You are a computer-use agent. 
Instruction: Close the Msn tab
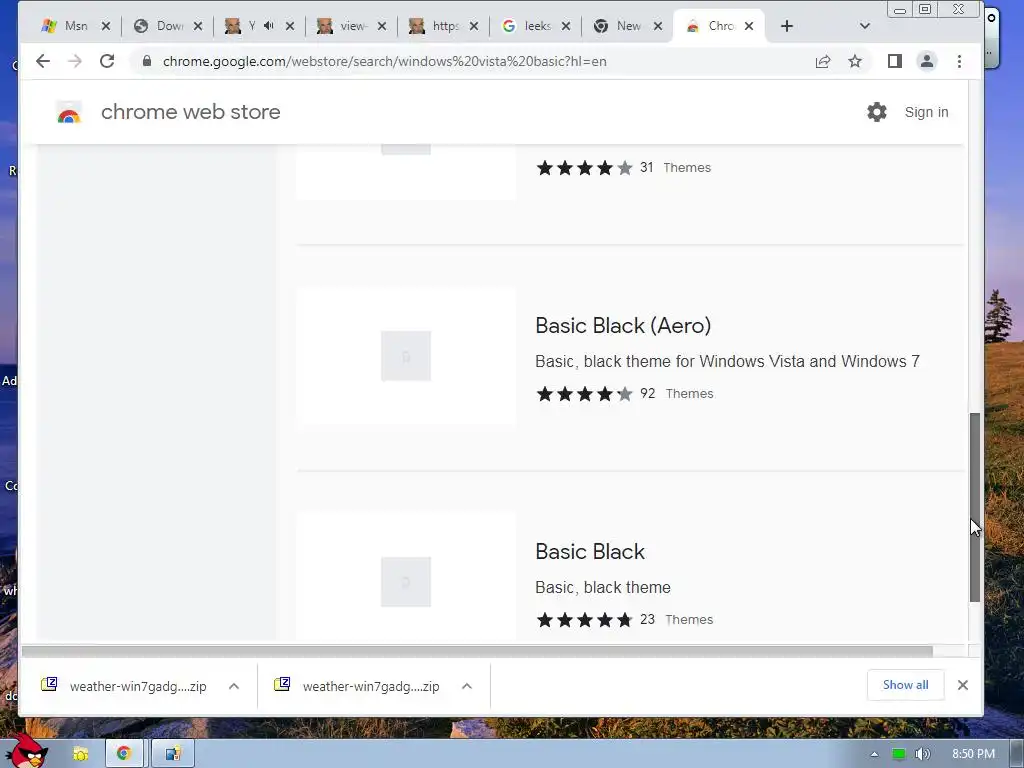(x=106, y=26)
